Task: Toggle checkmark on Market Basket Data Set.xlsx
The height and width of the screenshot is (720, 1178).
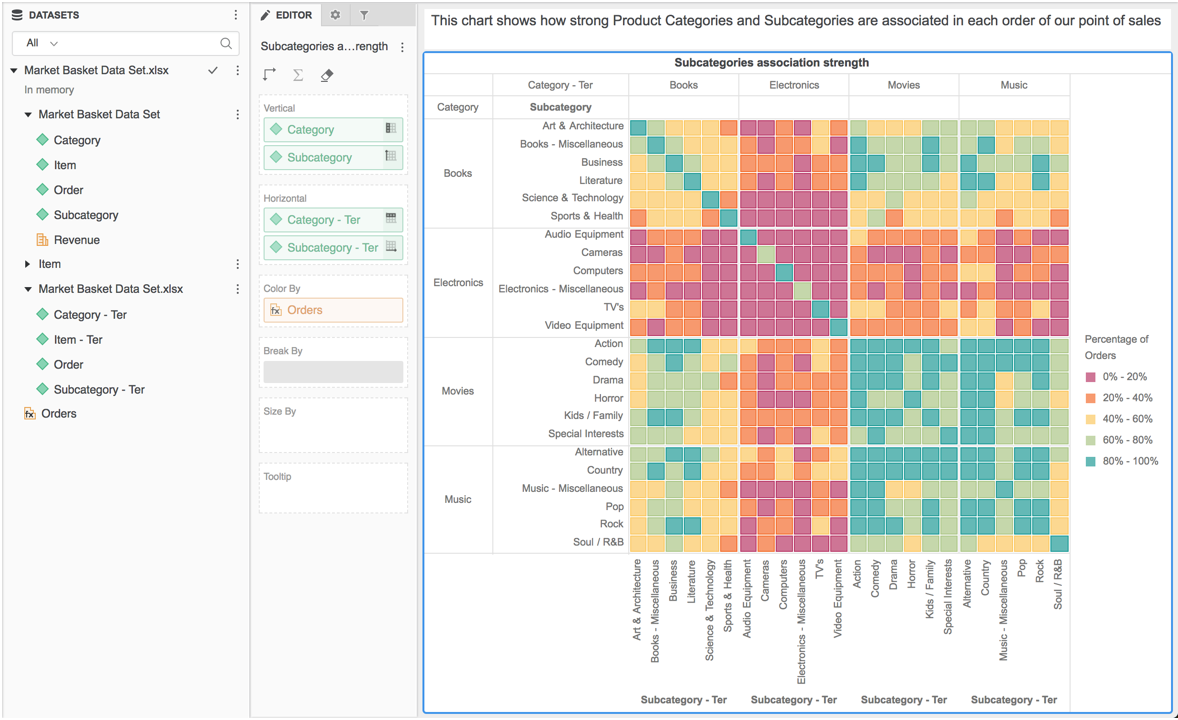Action: (x=213, y=70)
